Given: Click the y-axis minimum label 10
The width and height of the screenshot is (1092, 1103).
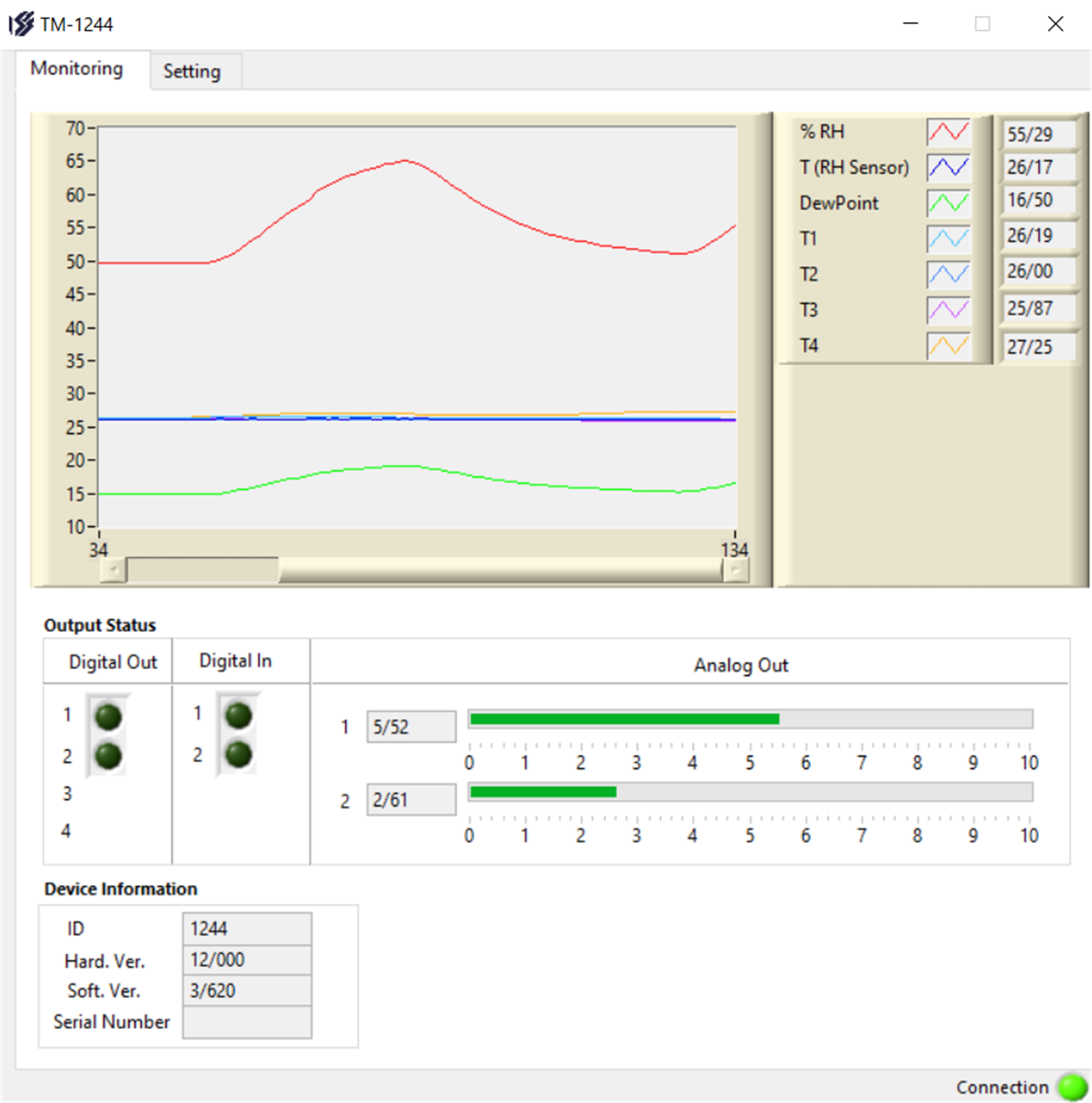Looking at the screenshot, I should [x=75, y=527].
